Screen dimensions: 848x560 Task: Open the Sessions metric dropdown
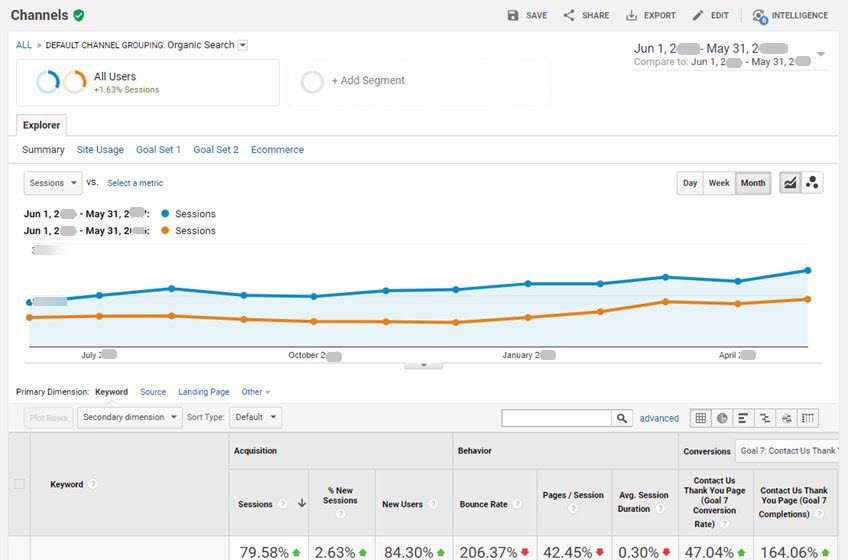click(53, 183)
